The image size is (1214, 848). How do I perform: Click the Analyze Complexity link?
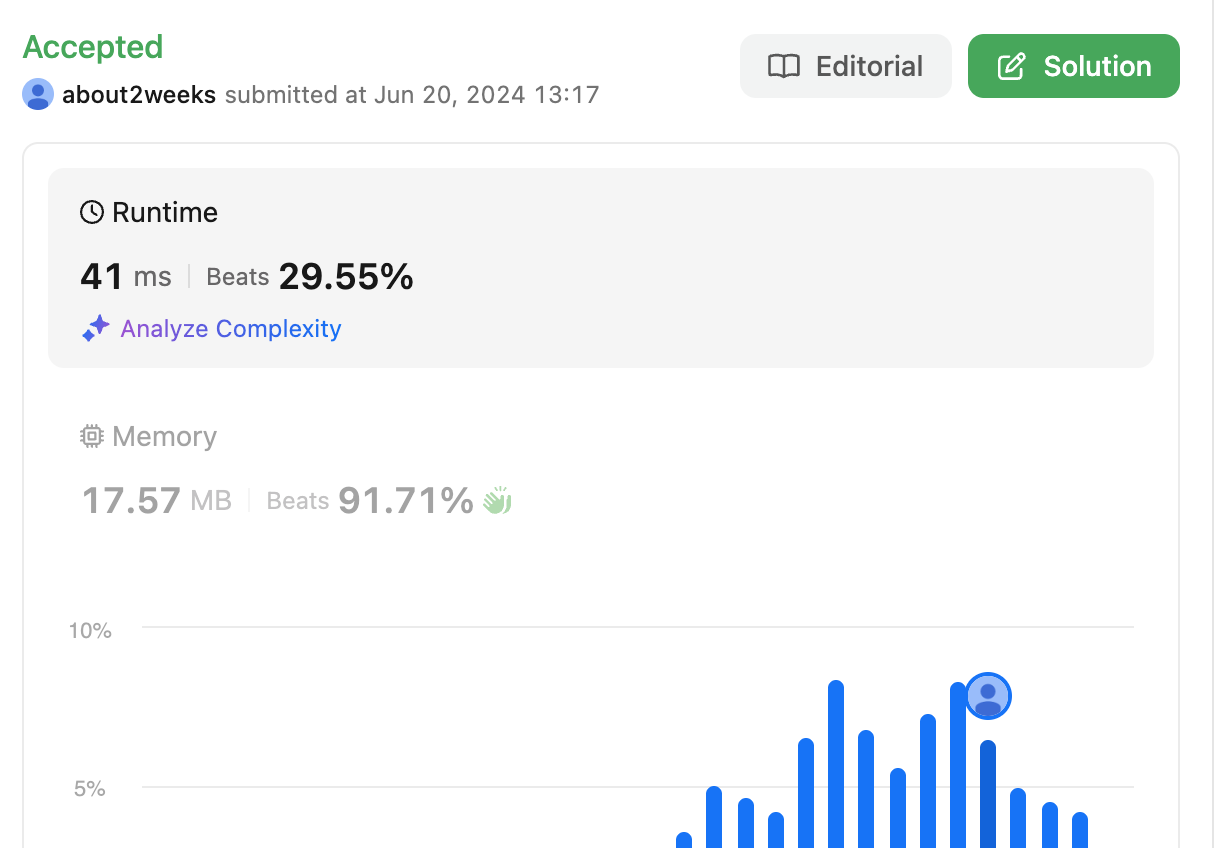coord(231,329)
